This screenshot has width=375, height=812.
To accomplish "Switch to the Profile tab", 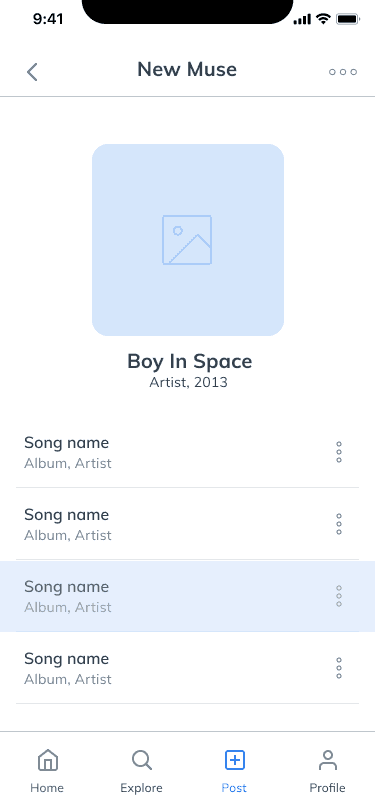I will [x=327, y=771].
